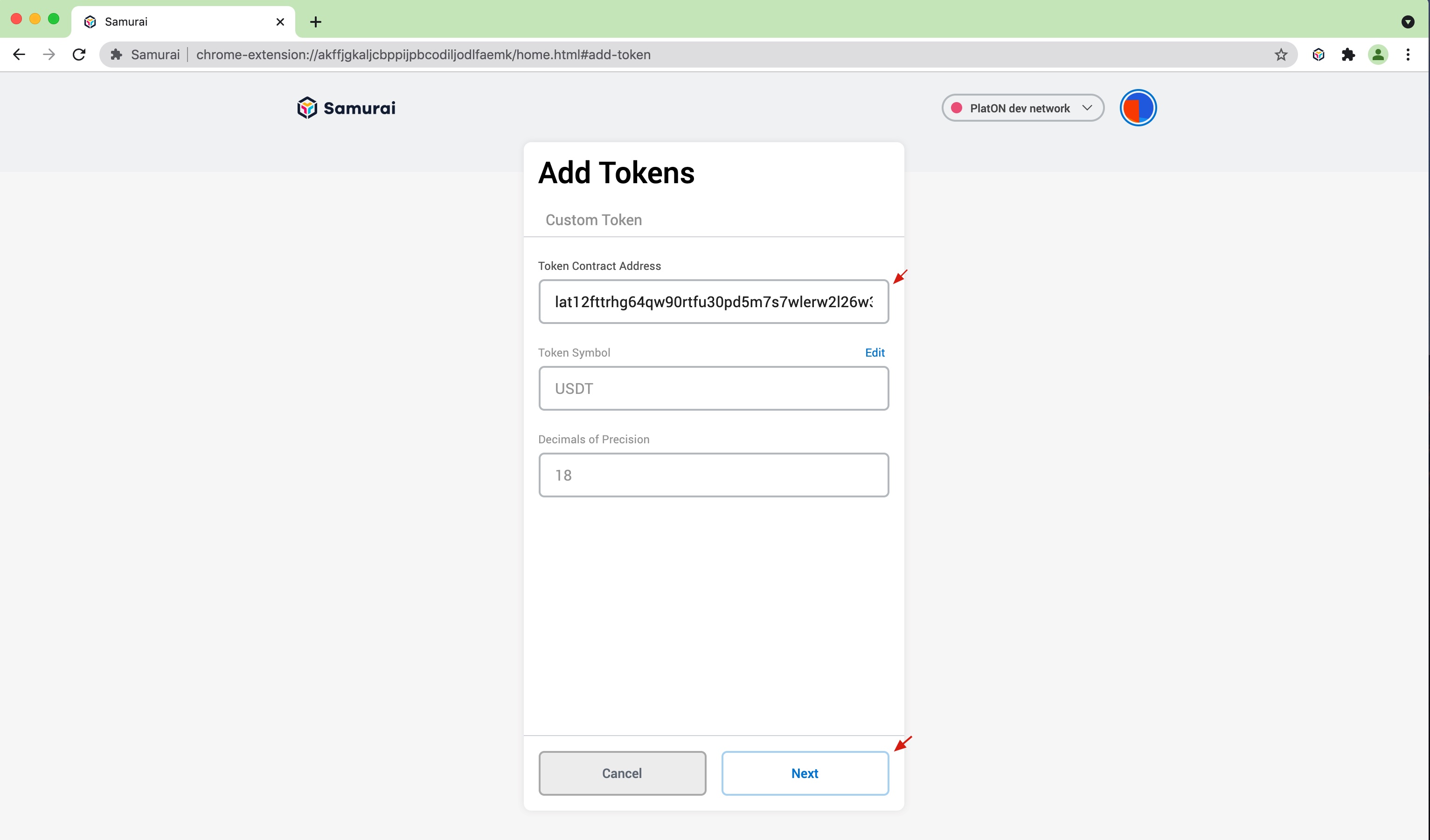1430x840 pixels.
Task: Cancel adding the token
Action: pos(622,773)
